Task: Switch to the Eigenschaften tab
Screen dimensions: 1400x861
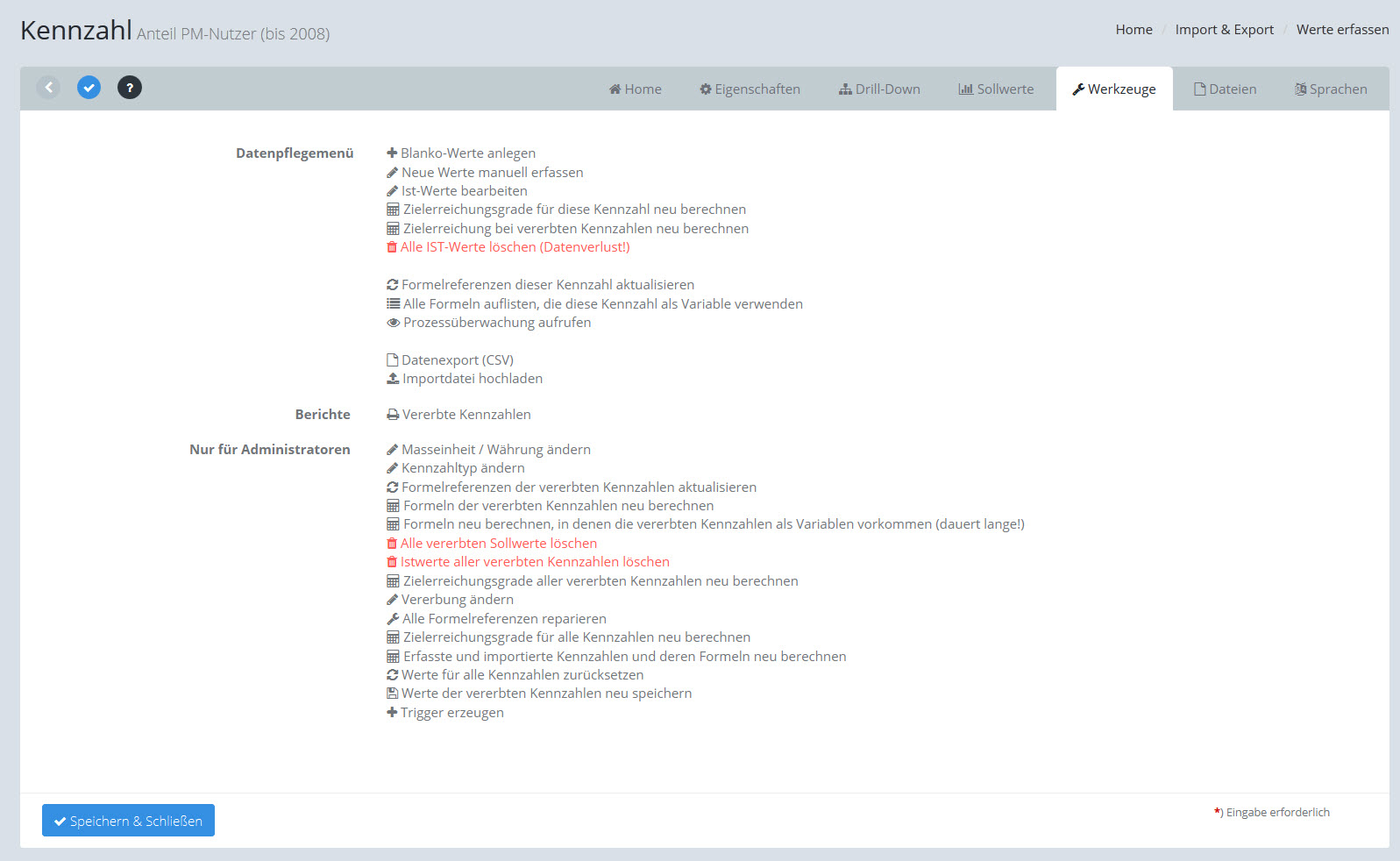Action: [750, 89]
